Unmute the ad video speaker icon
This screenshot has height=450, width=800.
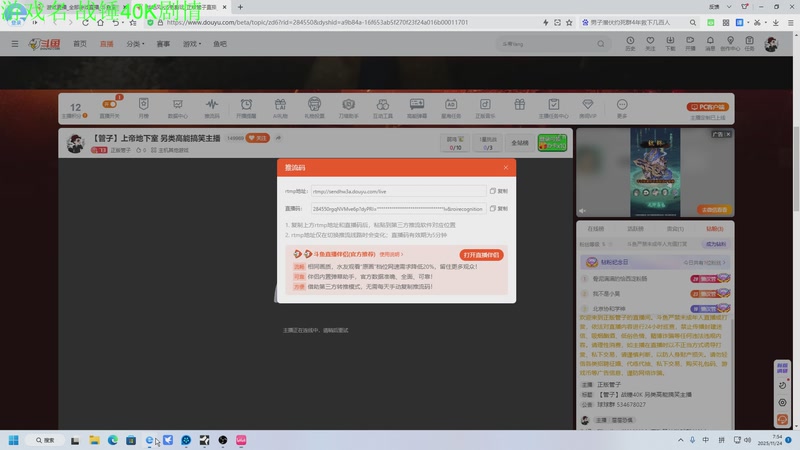[x=582, y=211]
